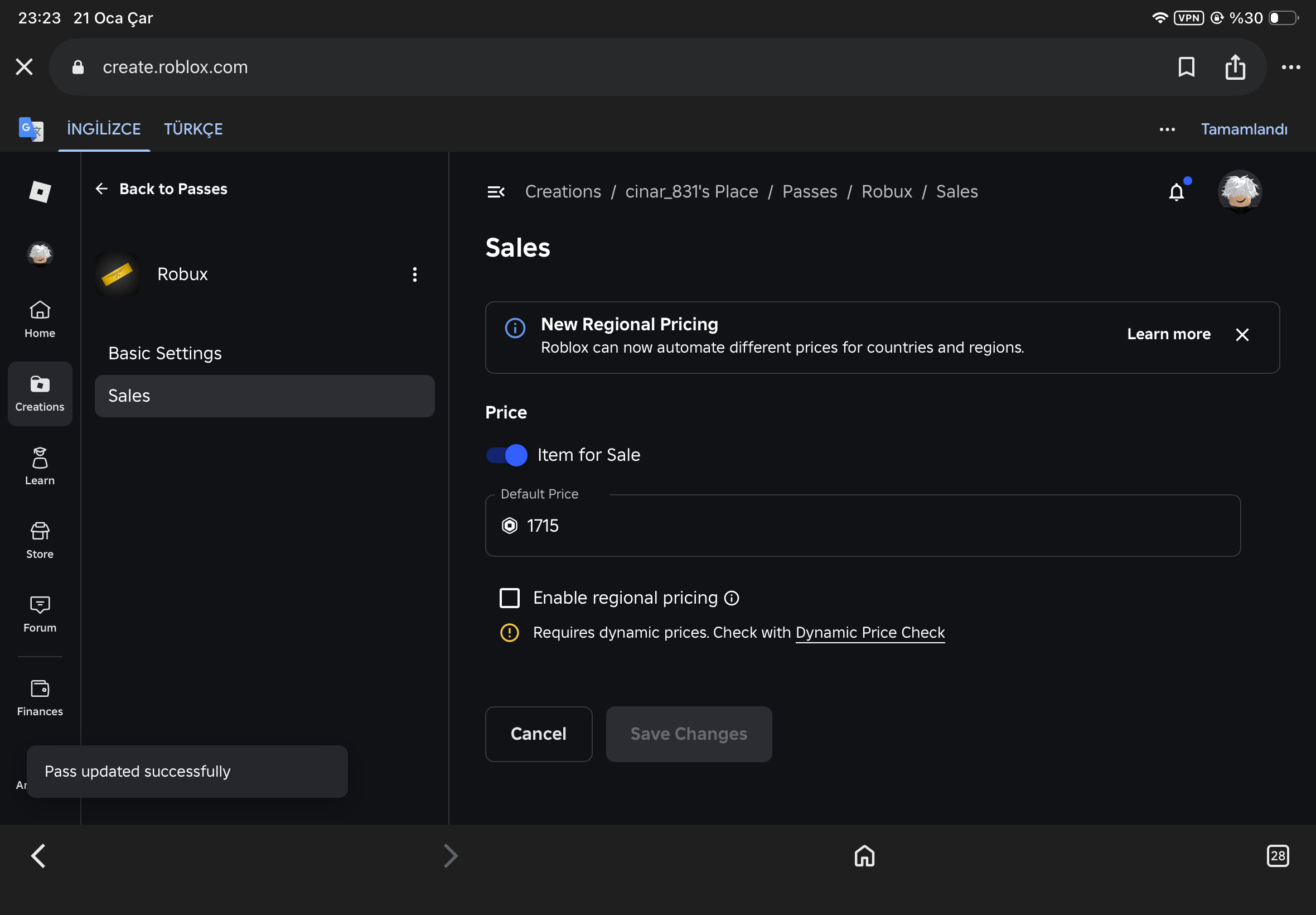Toggle the Item for Sale switch
Image resolution: width=1316 pixels, height=915 pixels.
[507, 455]
